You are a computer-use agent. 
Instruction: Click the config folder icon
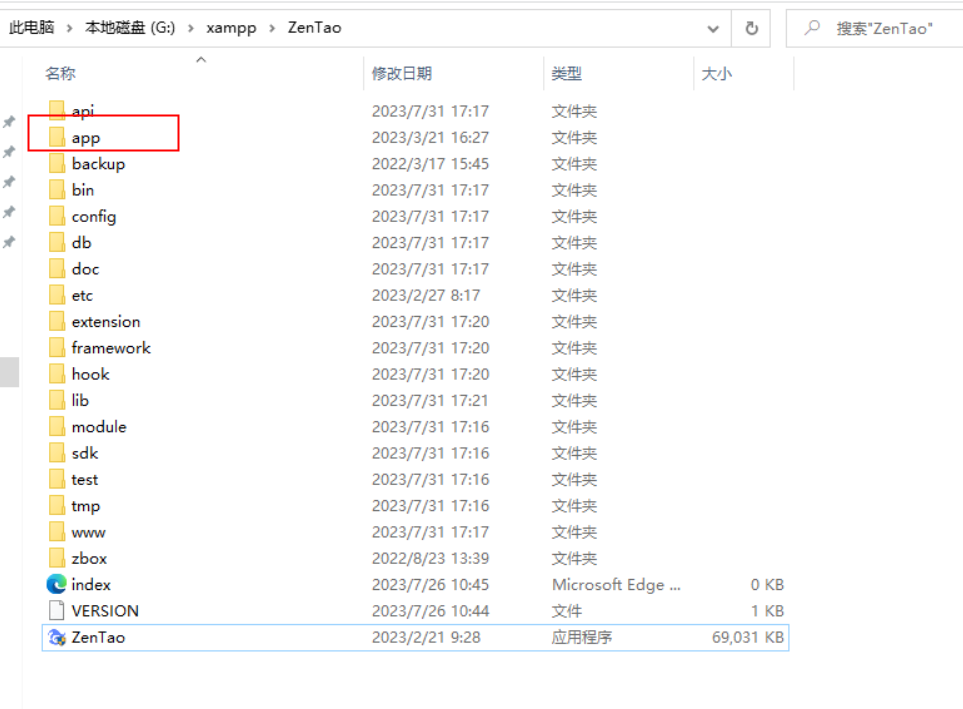[57, 216]
